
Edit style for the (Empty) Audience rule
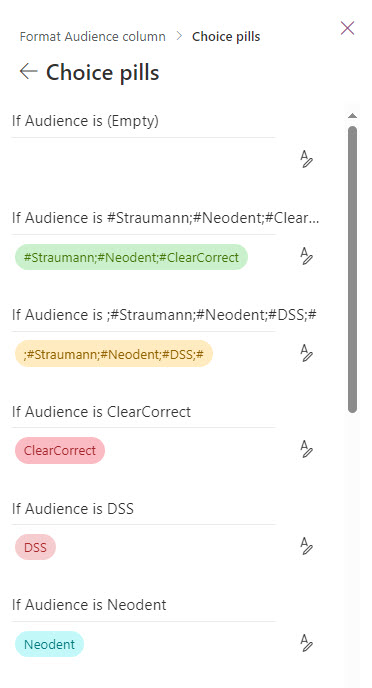pos(306,159)
